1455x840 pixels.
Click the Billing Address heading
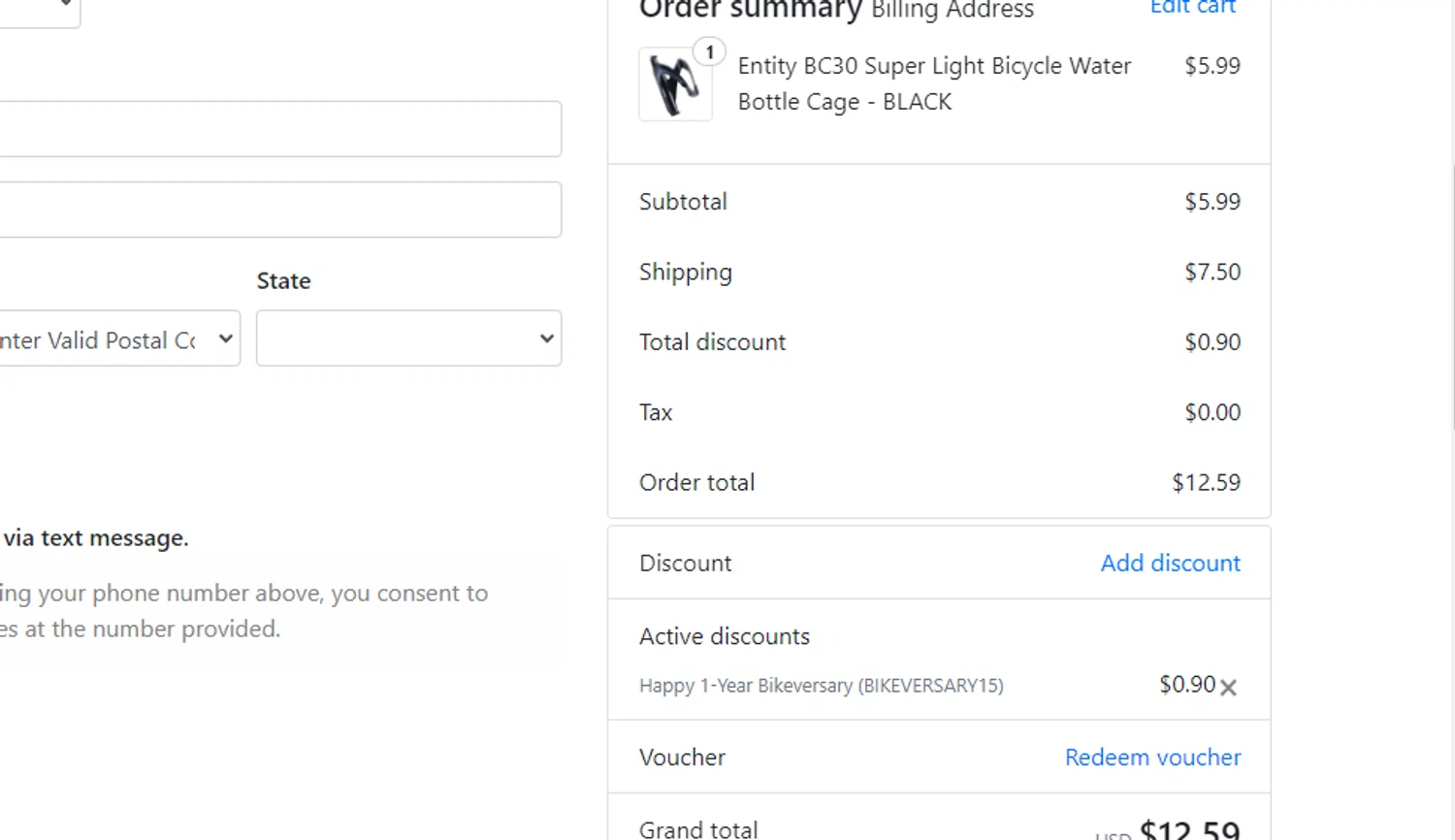point(952,11)
